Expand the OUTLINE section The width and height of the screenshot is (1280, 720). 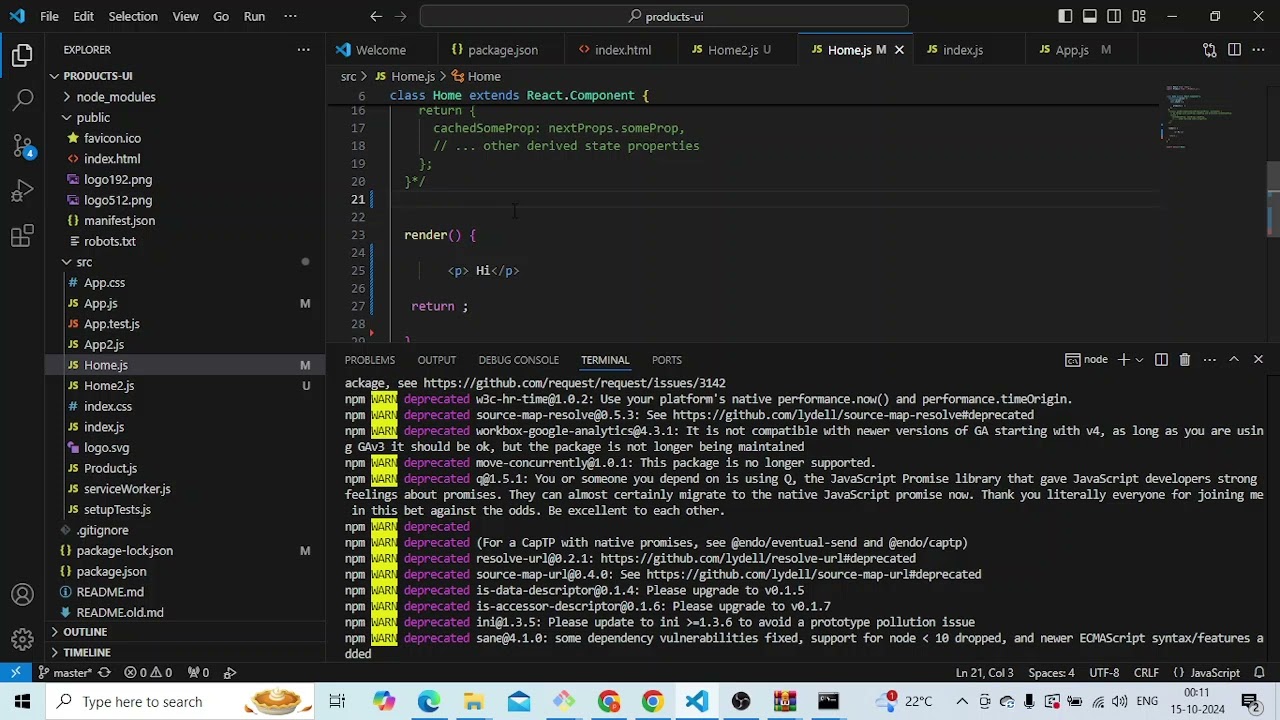tap(85, 632)
